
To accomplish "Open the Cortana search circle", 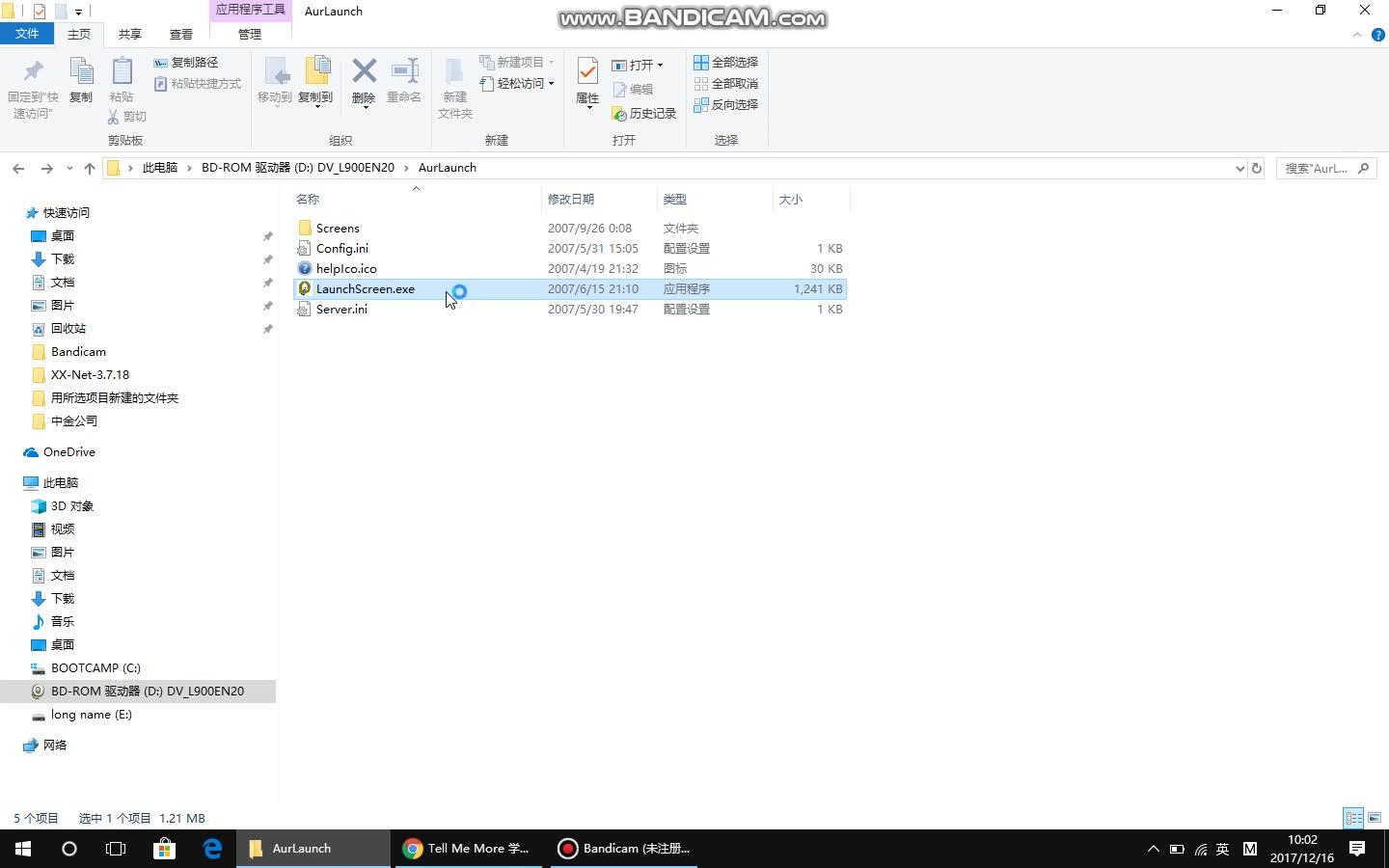I will 69,849.
